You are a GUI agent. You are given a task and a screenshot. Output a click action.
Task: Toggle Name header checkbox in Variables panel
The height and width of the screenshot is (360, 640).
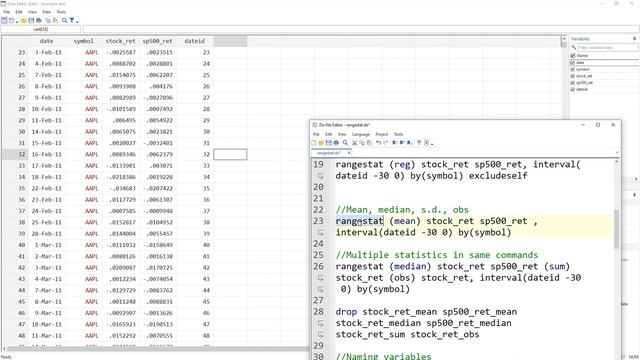(573, 56)
